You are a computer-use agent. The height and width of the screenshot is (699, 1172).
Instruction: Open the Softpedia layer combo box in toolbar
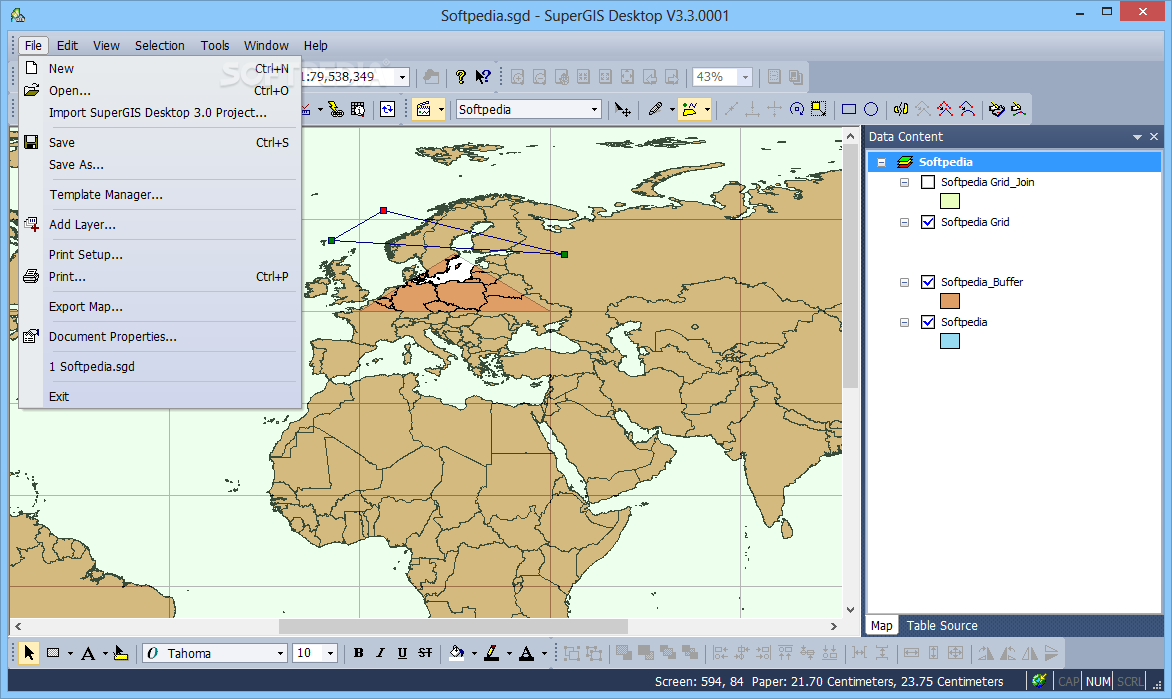pyautogui.click(x=528, y=110)
